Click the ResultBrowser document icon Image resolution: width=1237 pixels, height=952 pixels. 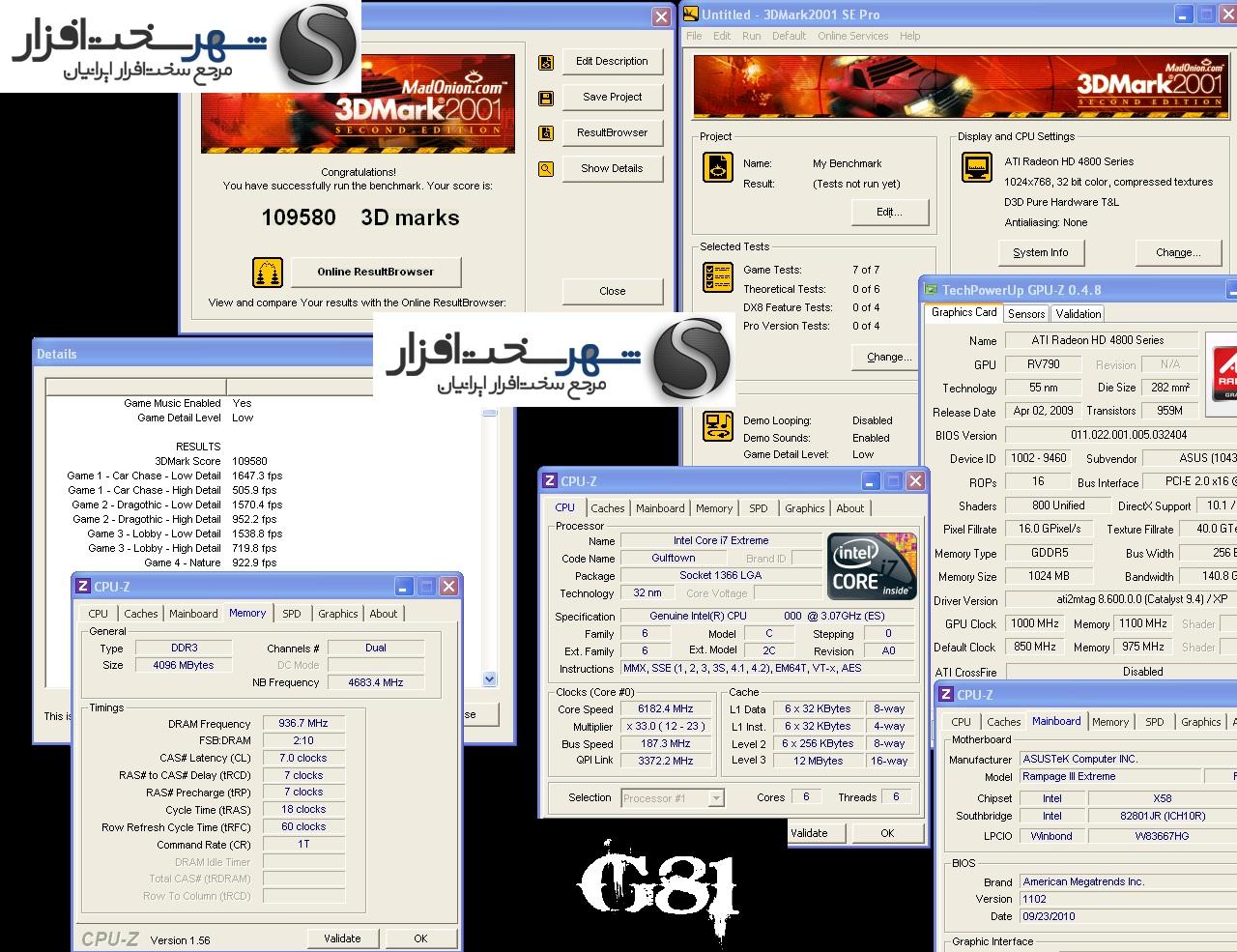click(546, 133)
